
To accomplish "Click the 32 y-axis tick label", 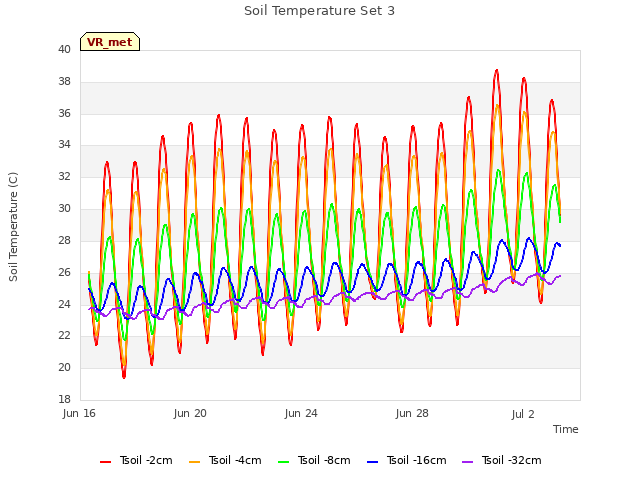I will [64, 176].
